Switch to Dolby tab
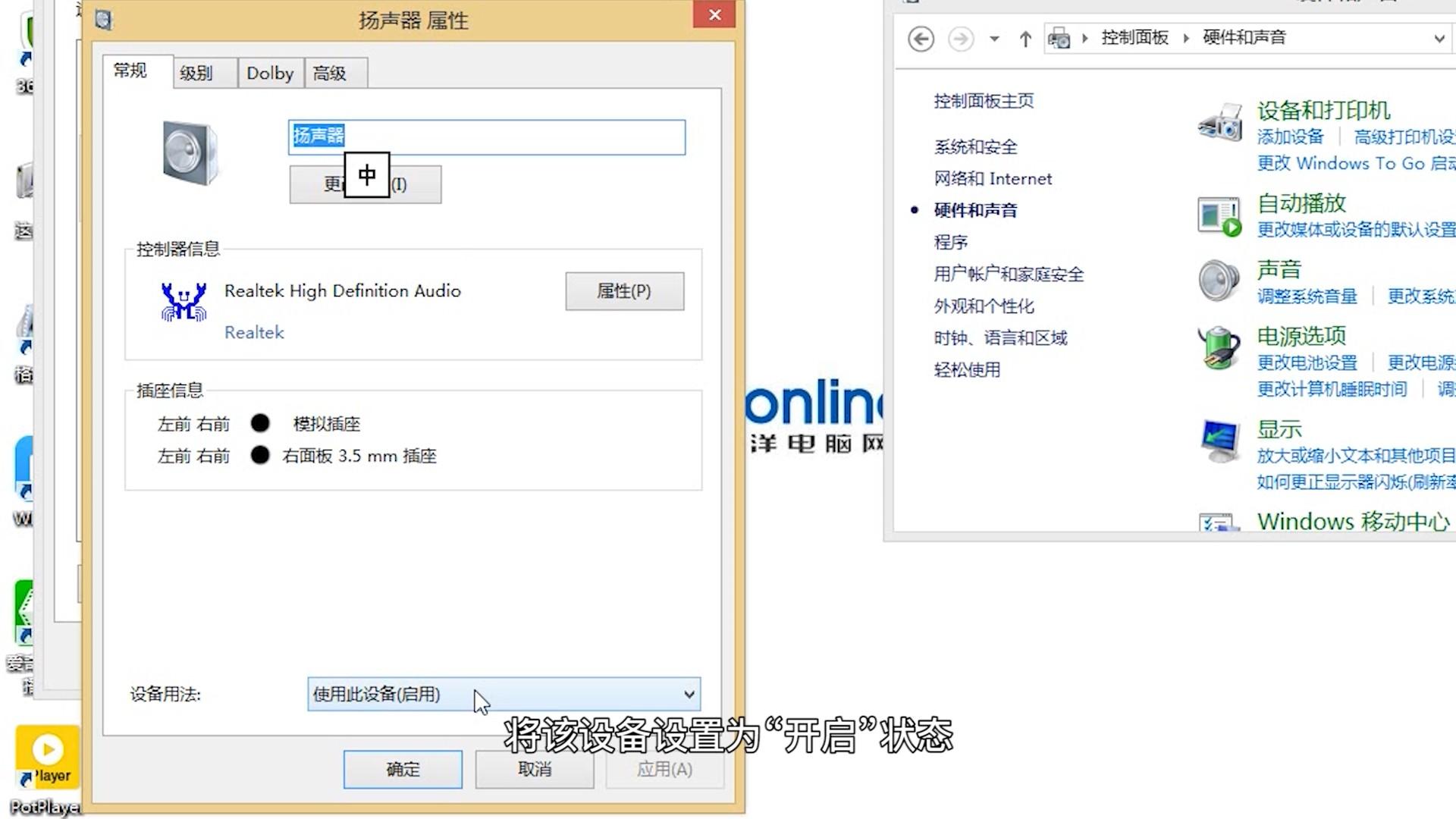 click(270, 74)
